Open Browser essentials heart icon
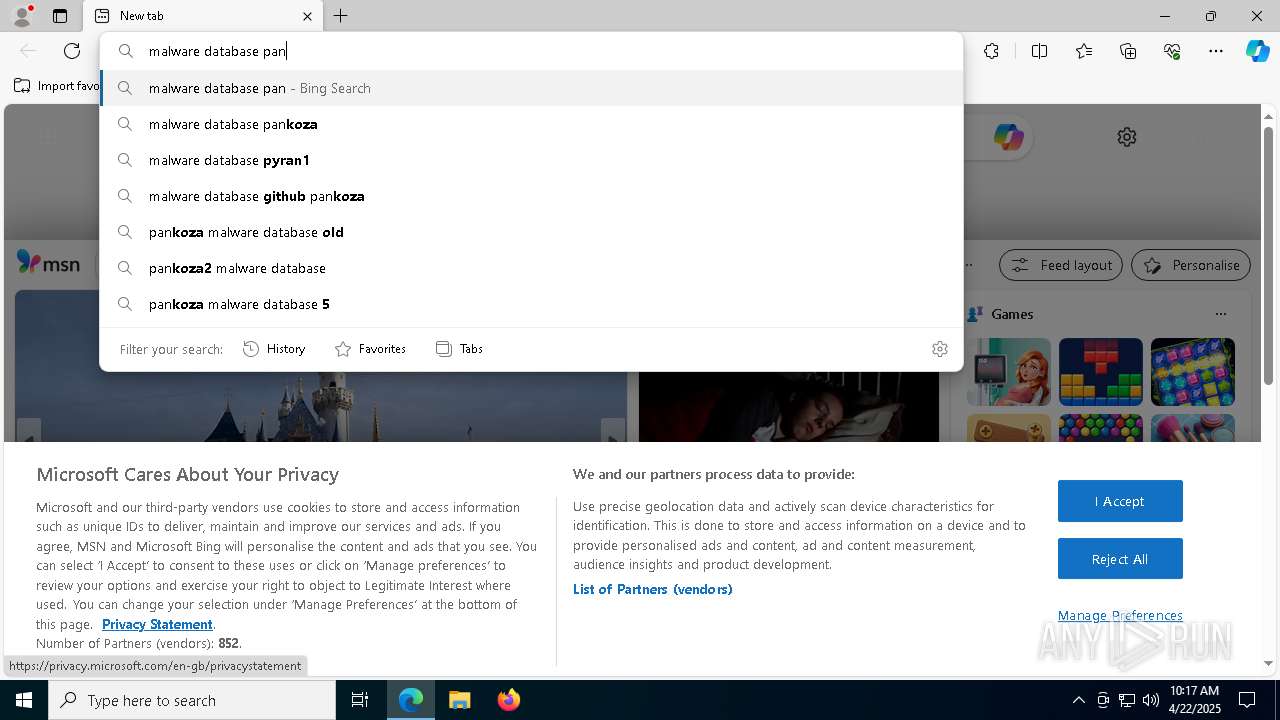This screenshot has width=1280, height=720. tap(1172, 51)
